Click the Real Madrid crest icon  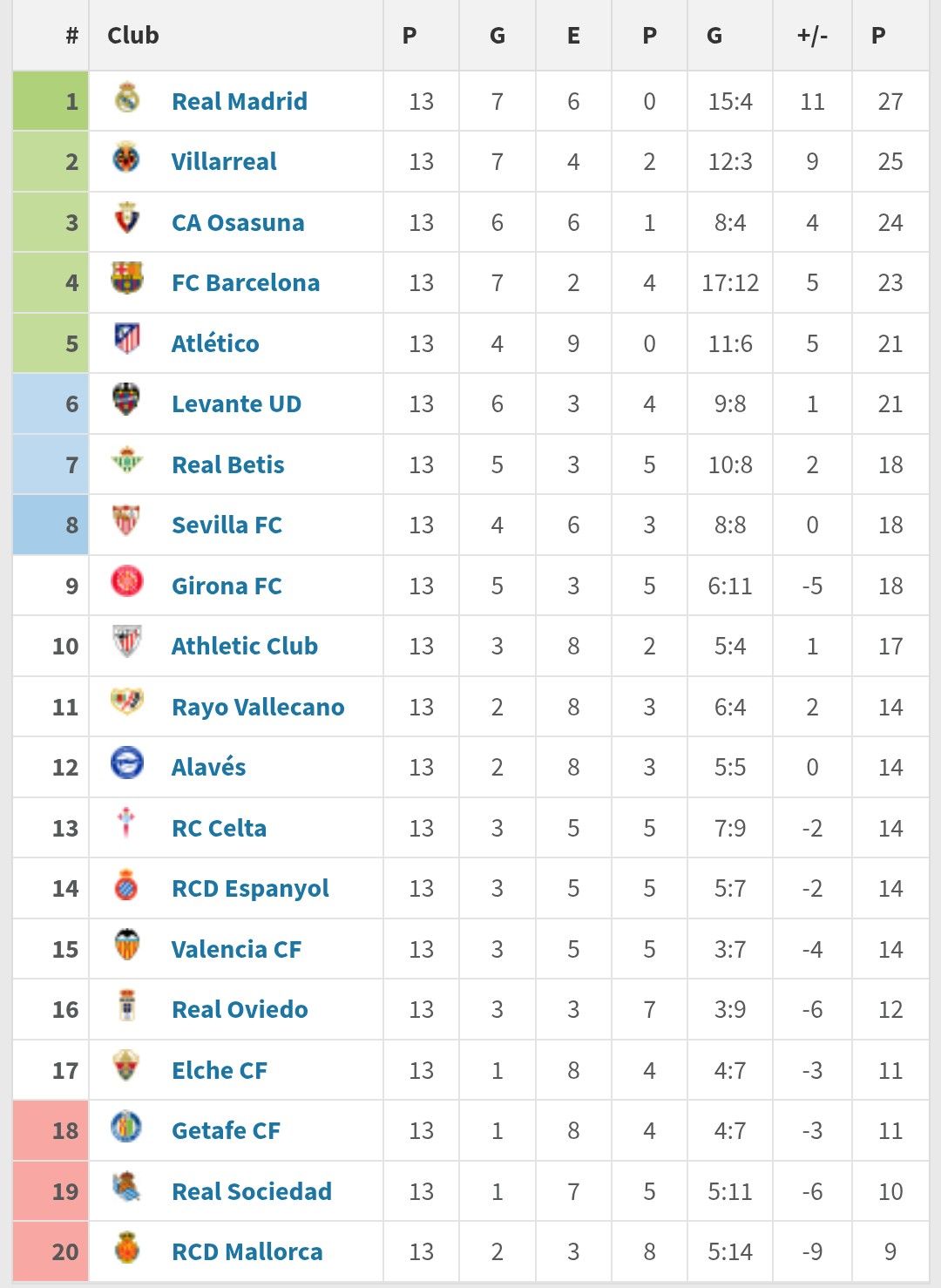pyautogui.click(x=127, y=98)
